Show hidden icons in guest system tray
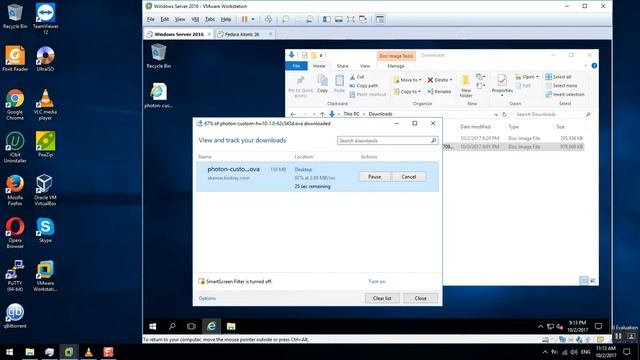 coord(540,326)
